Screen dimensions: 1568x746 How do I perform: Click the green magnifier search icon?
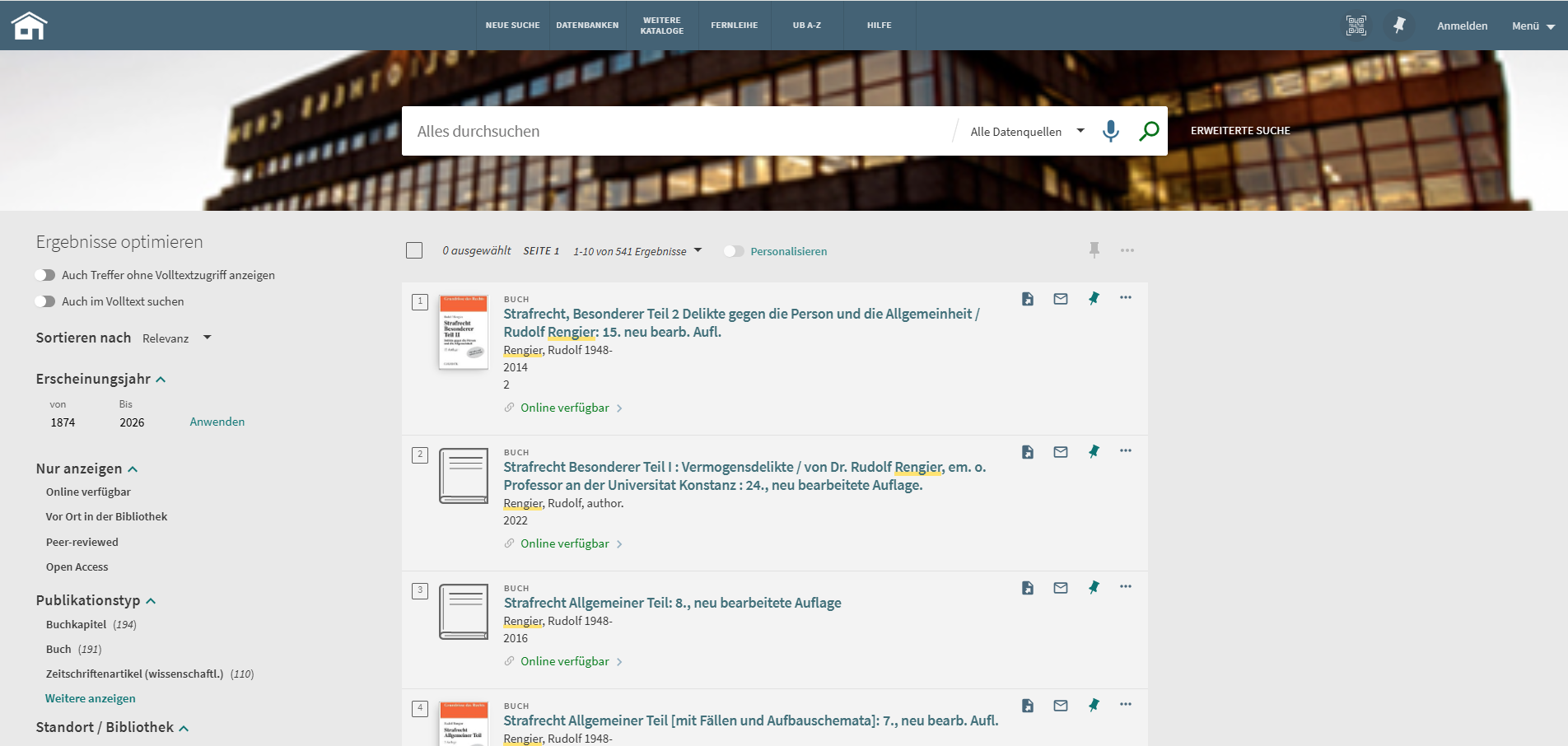coord(1149,131)
